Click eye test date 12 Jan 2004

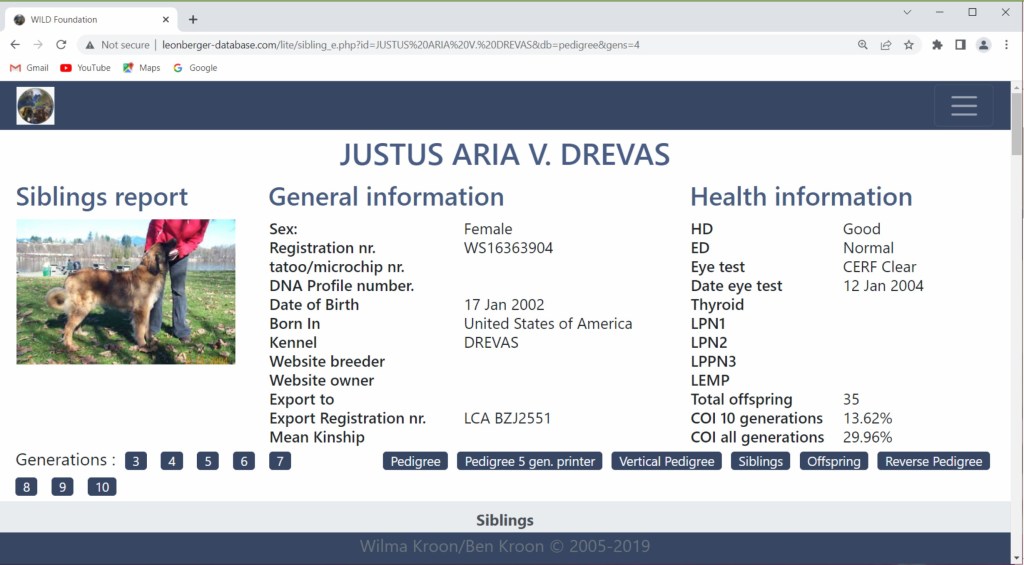pyautogui.click(x=883, y=286)
